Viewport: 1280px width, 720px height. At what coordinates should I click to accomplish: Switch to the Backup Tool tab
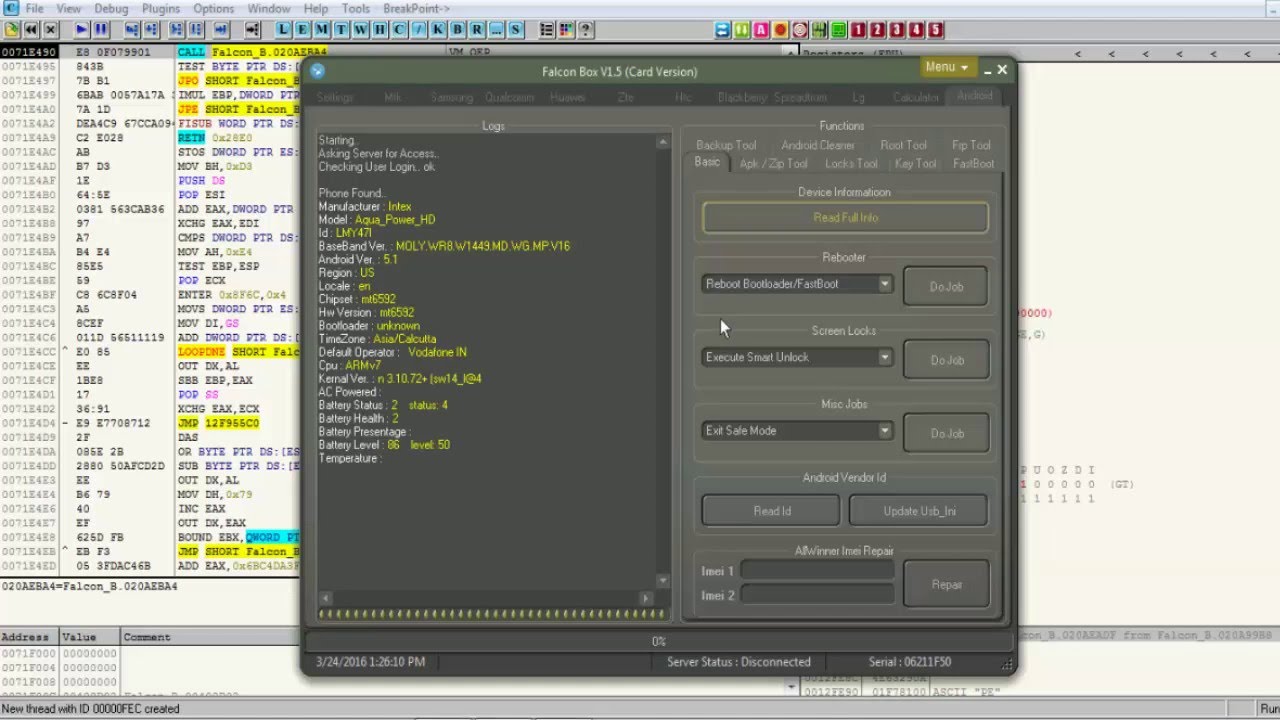pyautogui.click(x=726, y=145)
